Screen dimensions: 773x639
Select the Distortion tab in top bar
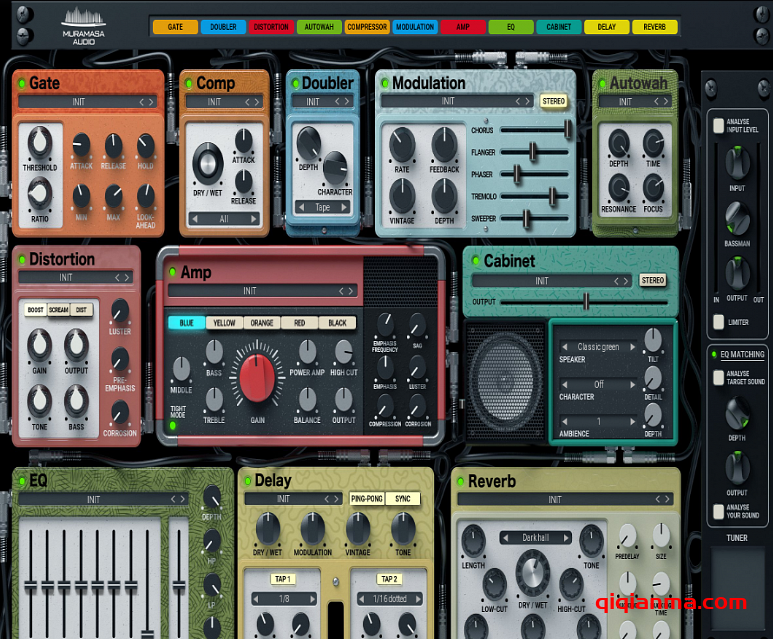click(x=272, y=27)
